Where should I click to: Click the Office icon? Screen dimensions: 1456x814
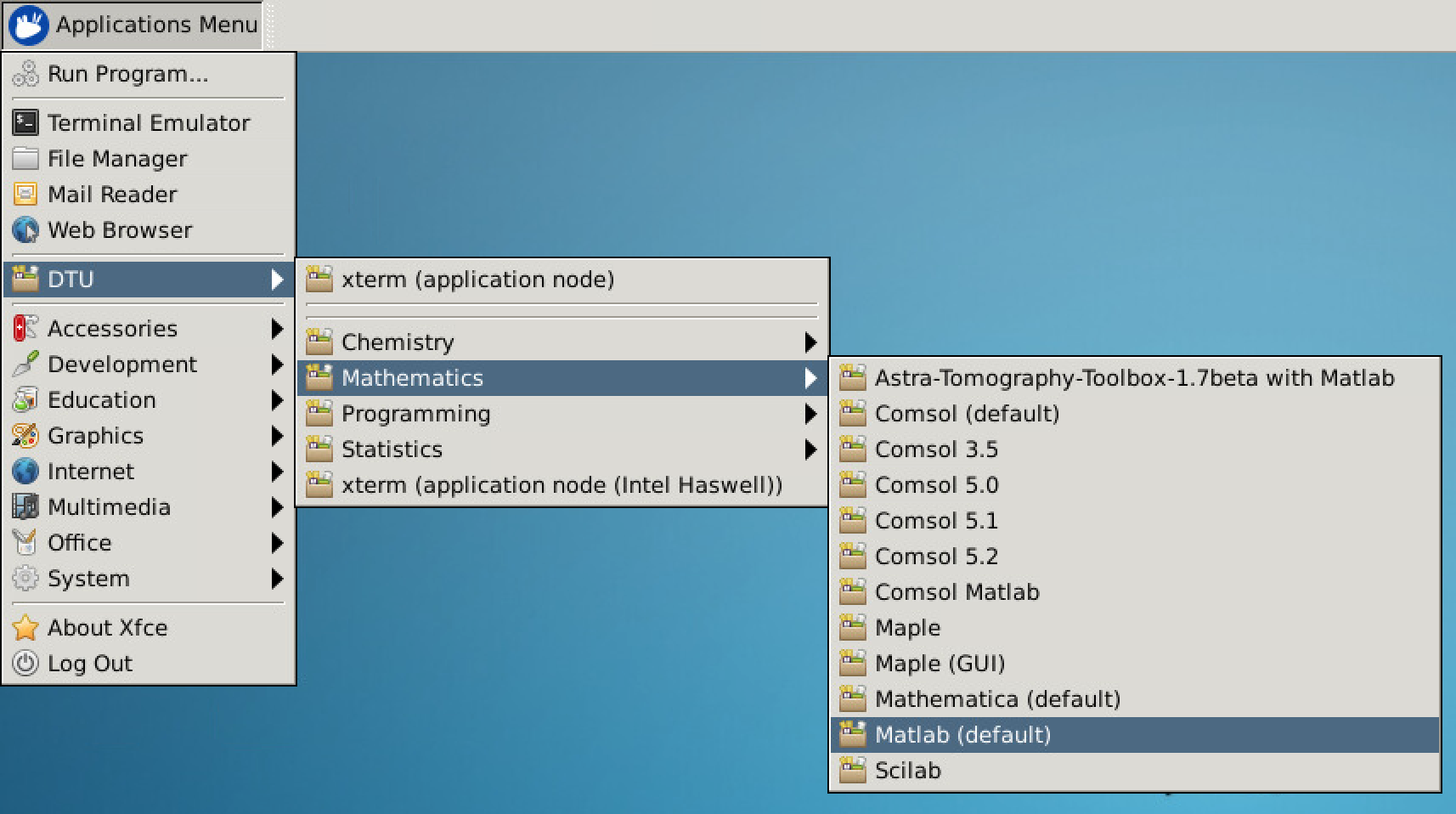(25, 543)
